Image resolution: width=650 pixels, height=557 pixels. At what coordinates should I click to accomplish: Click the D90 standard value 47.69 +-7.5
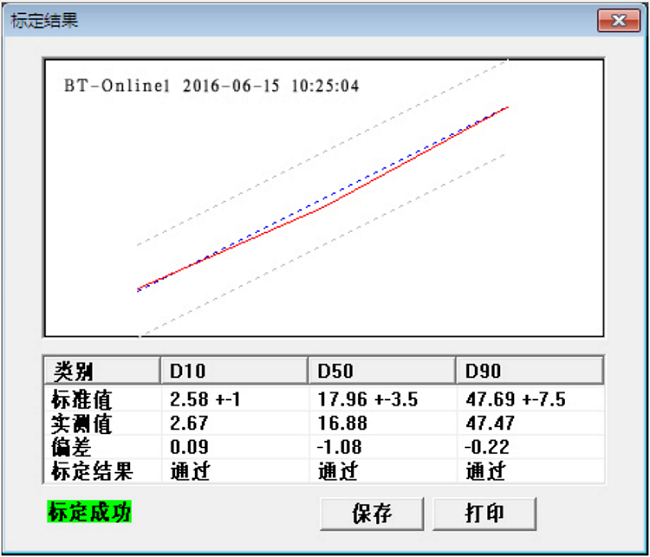[x=515, y=399]
